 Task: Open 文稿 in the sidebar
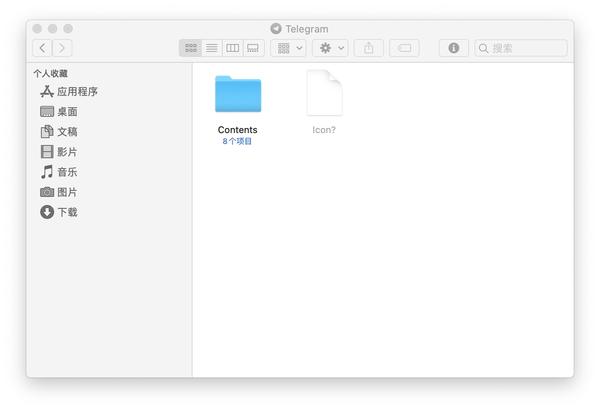(59, 132)
